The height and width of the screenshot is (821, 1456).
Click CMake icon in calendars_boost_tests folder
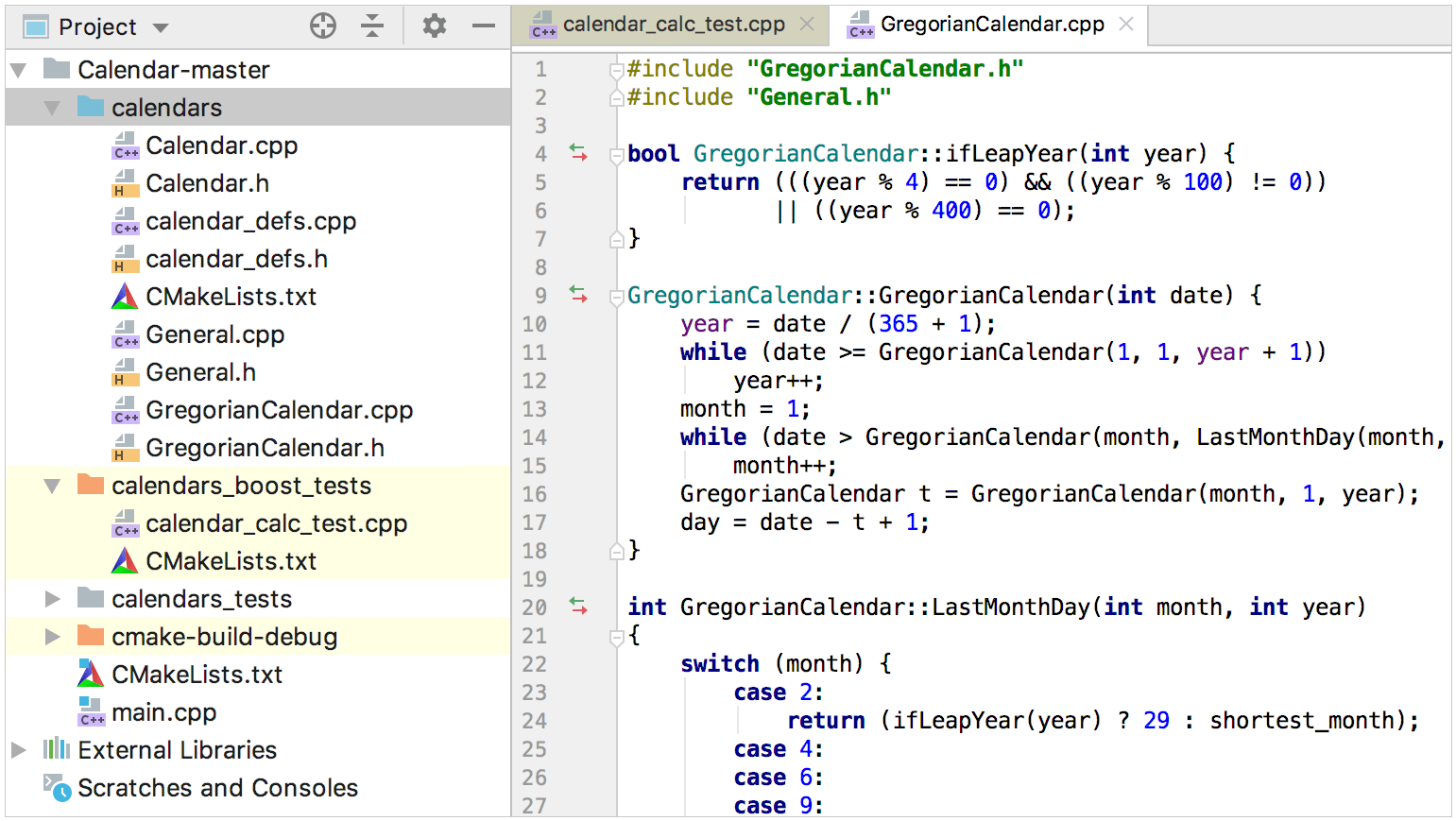pos(125,561)
